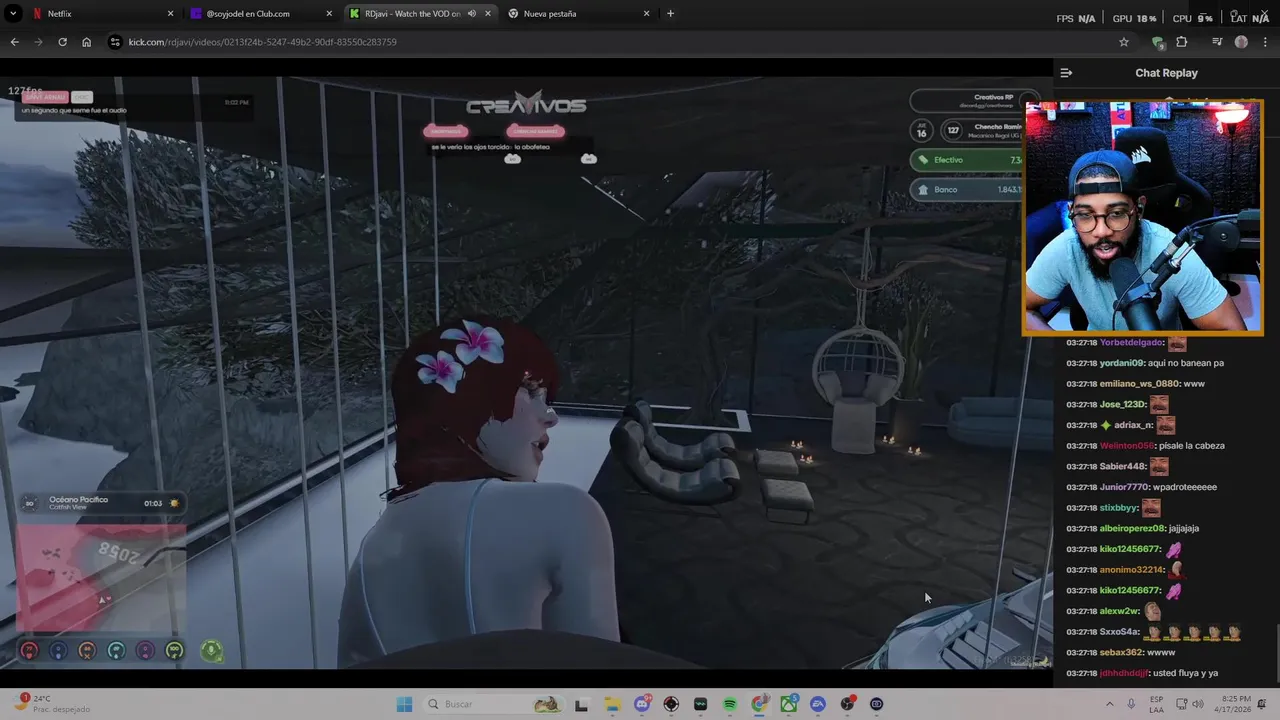This screenshot has height=720, width=1280.
Task: Mute the RDjavi tab's speaker icon
Action: click(471, 14)
